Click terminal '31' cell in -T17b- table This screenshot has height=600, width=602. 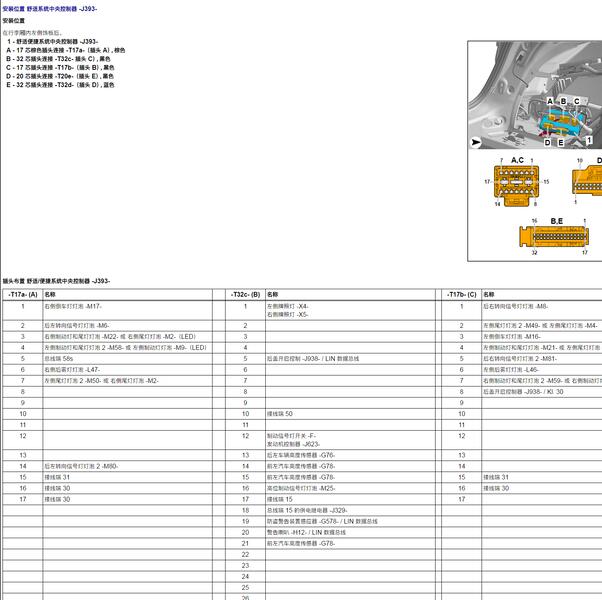click(x=542, y=477)
